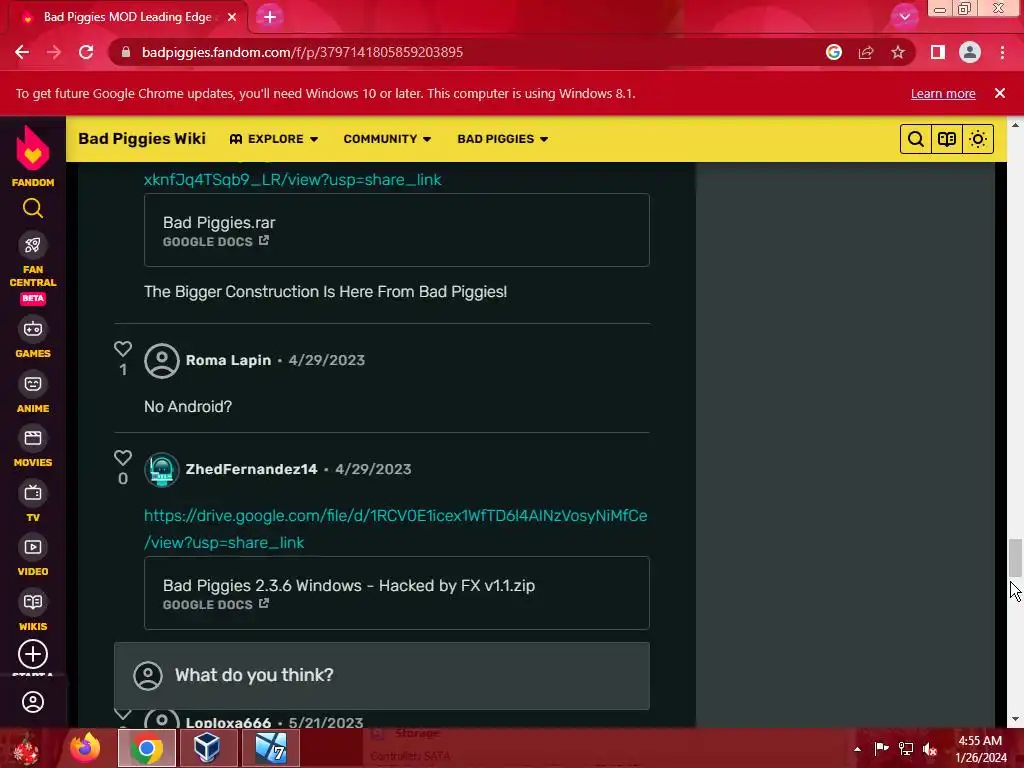Open Roma Lapin username link
This screenshot has width=1024, height=768.
228,360
